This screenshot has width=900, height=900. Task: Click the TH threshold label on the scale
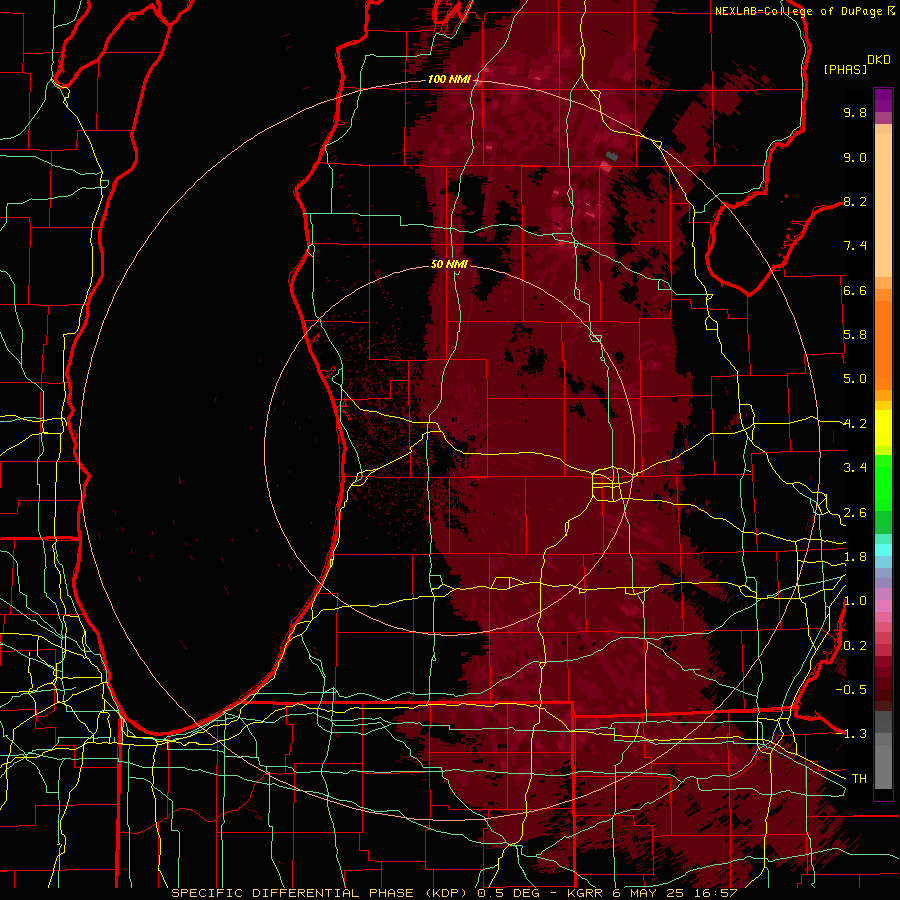tap(859, 779)
